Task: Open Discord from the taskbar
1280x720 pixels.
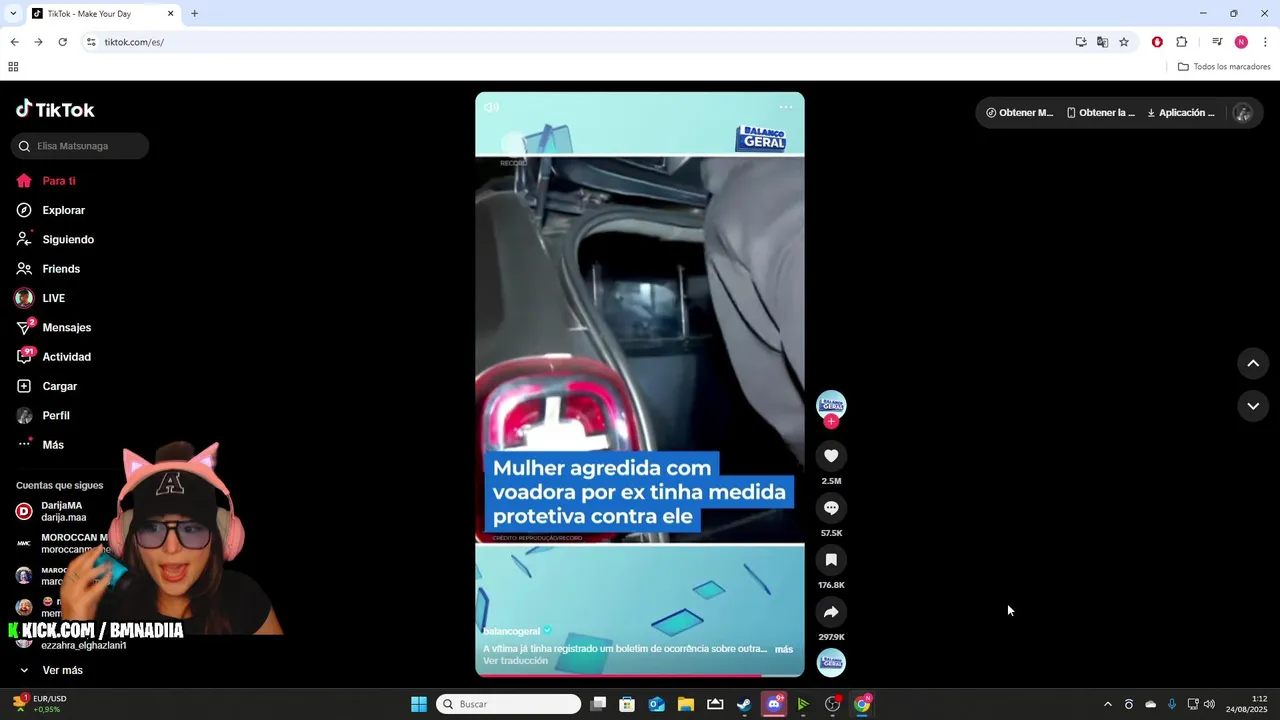Action: pos(773,704)
